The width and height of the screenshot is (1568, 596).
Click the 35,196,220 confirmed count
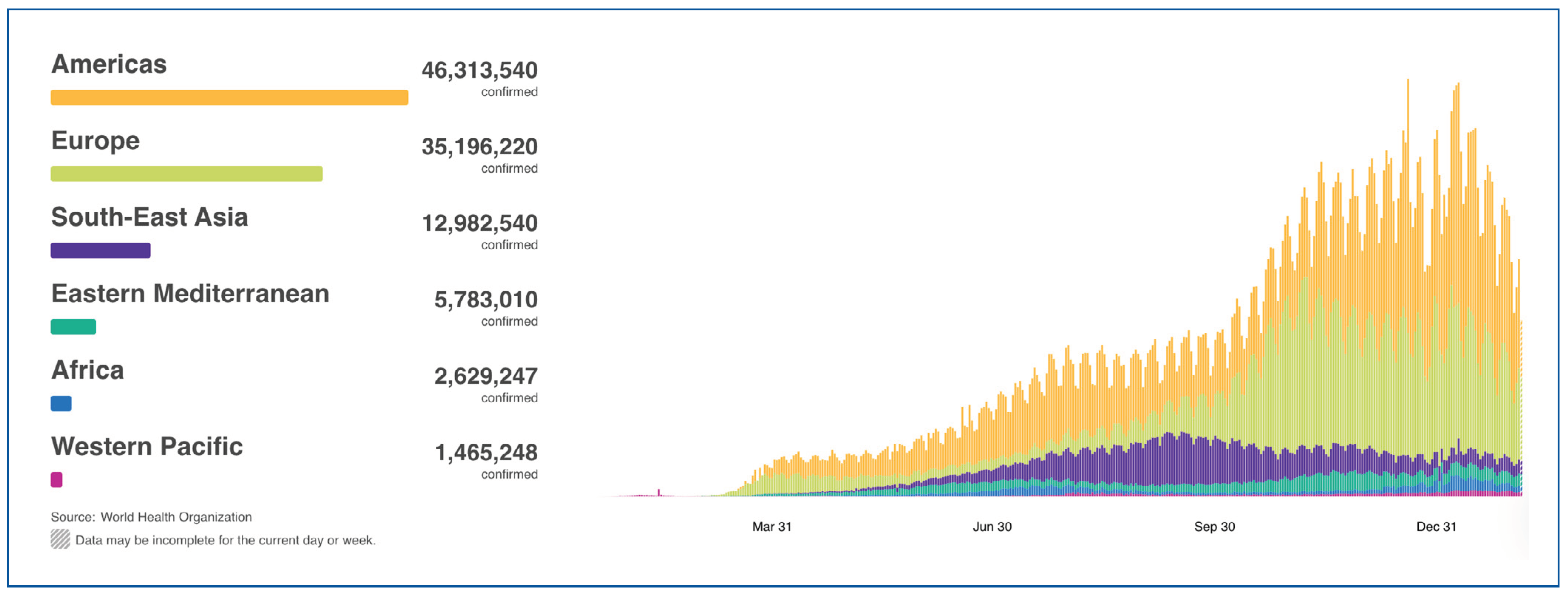(x=479, y=147)
